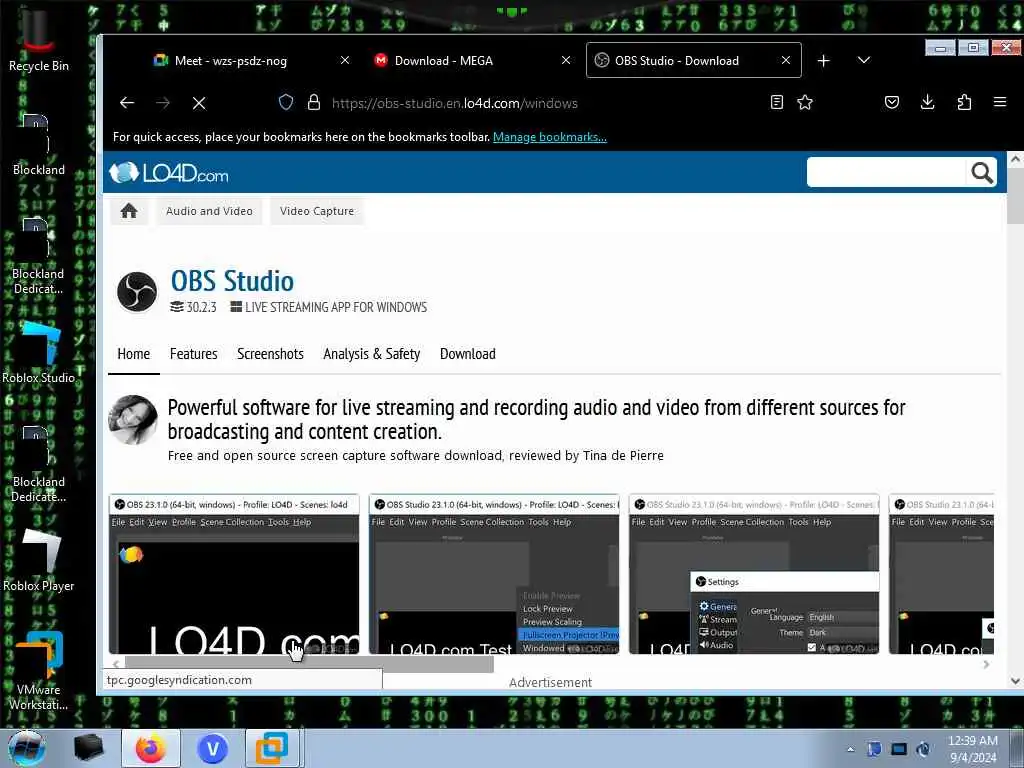
Task: Open Video Capture category
Action: [x=317, y=211]
